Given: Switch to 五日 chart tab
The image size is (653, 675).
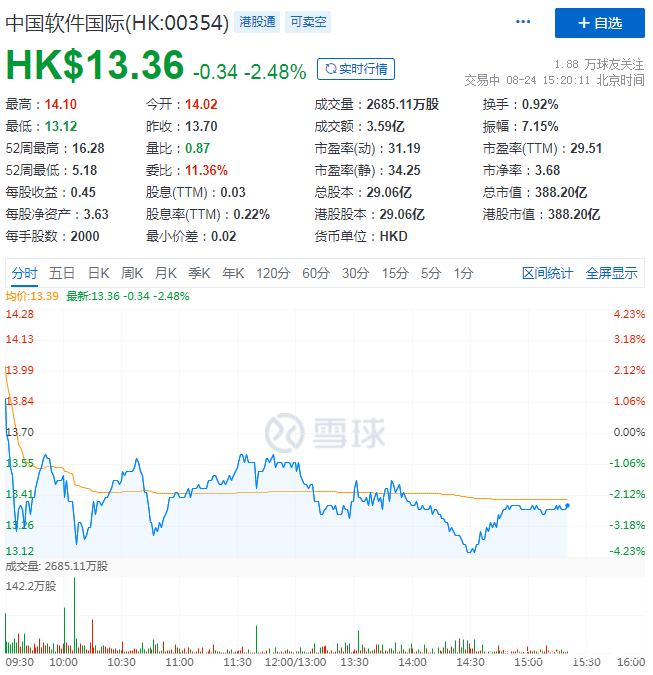Looking at the screenshot, I should click(x=62, y=273).
